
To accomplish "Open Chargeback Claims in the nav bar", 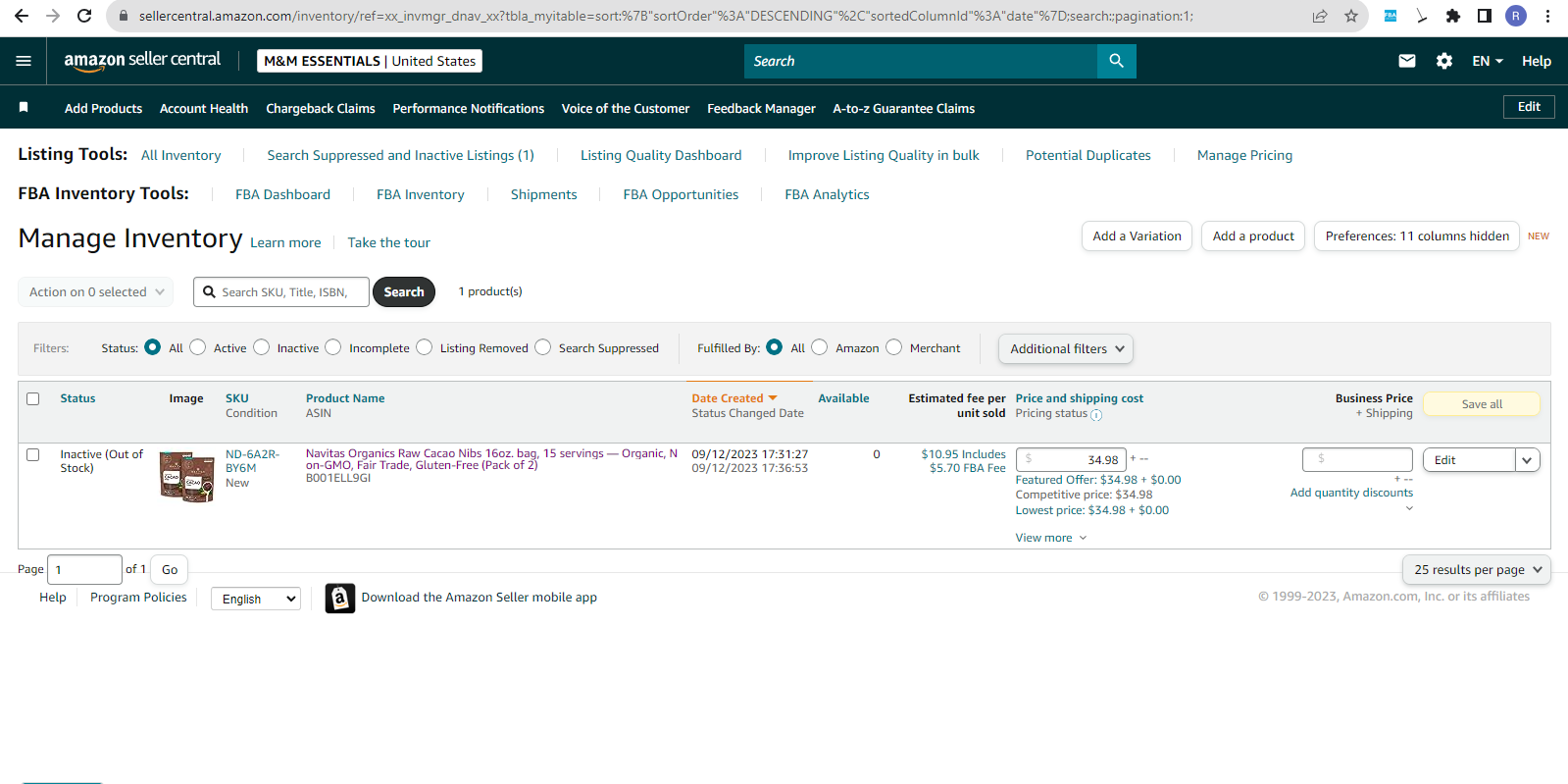I will pos(321,108).
